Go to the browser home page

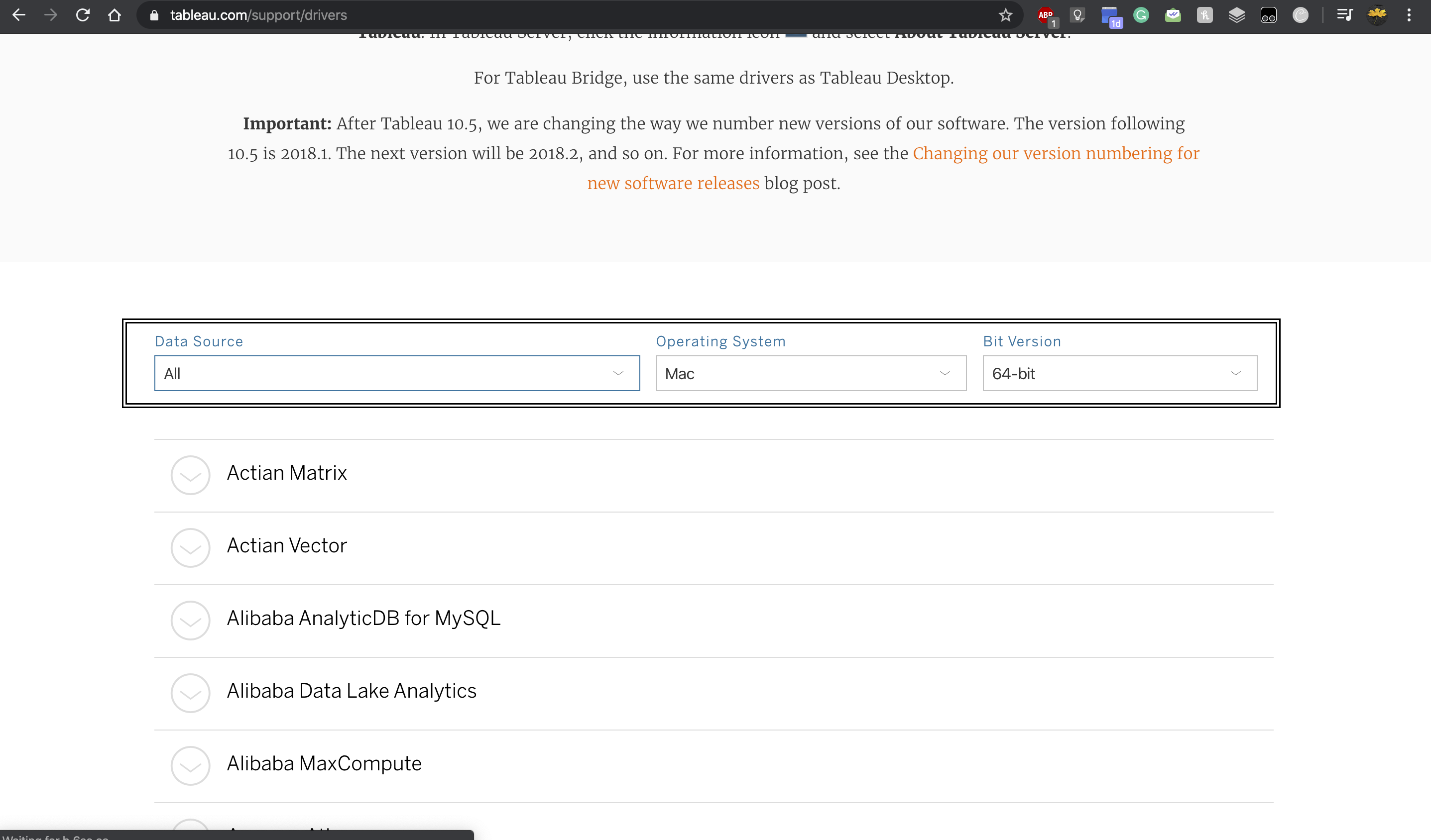click(x=114, y=15)
